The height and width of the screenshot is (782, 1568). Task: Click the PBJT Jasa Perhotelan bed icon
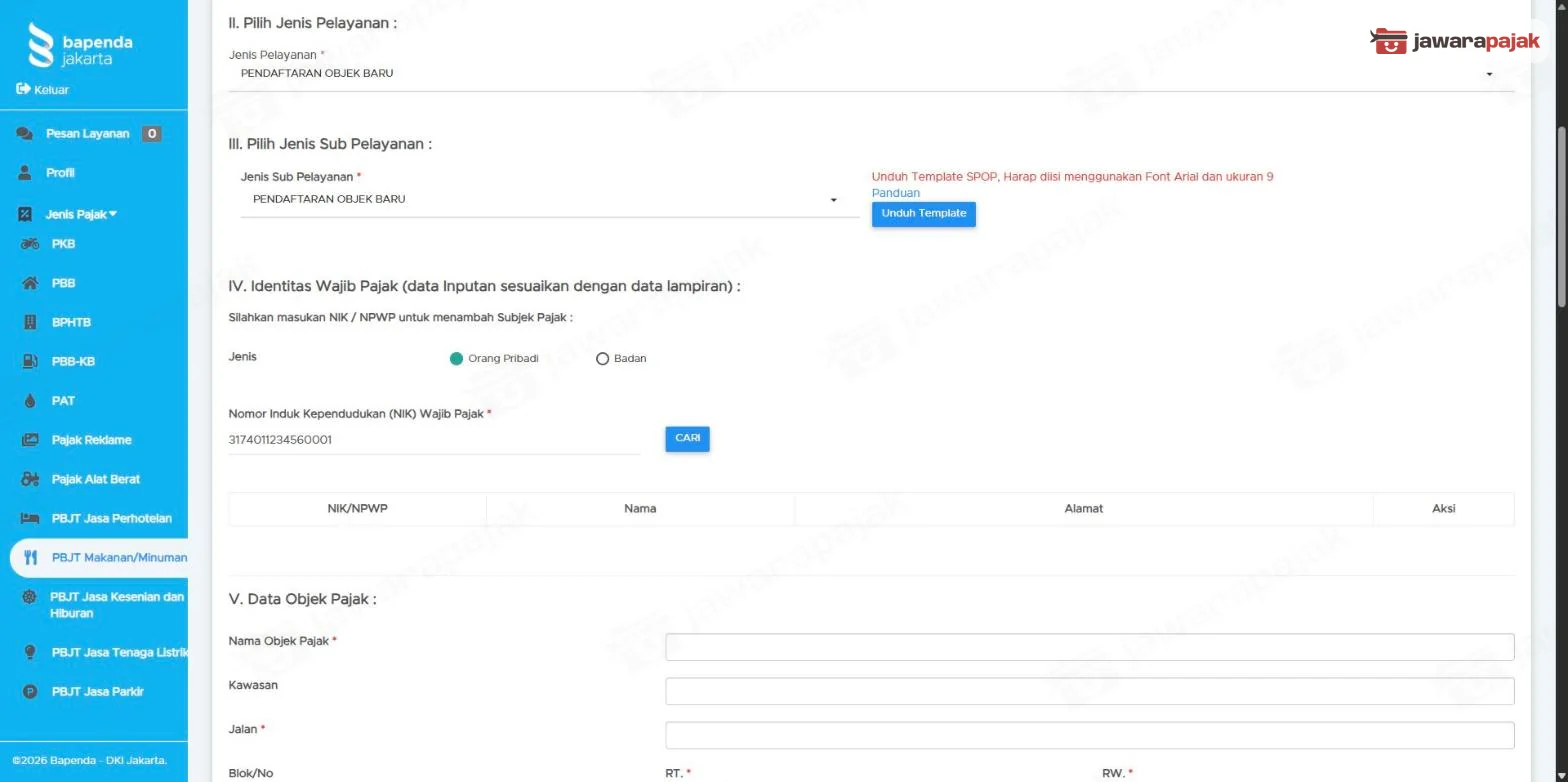click(30, 518)
